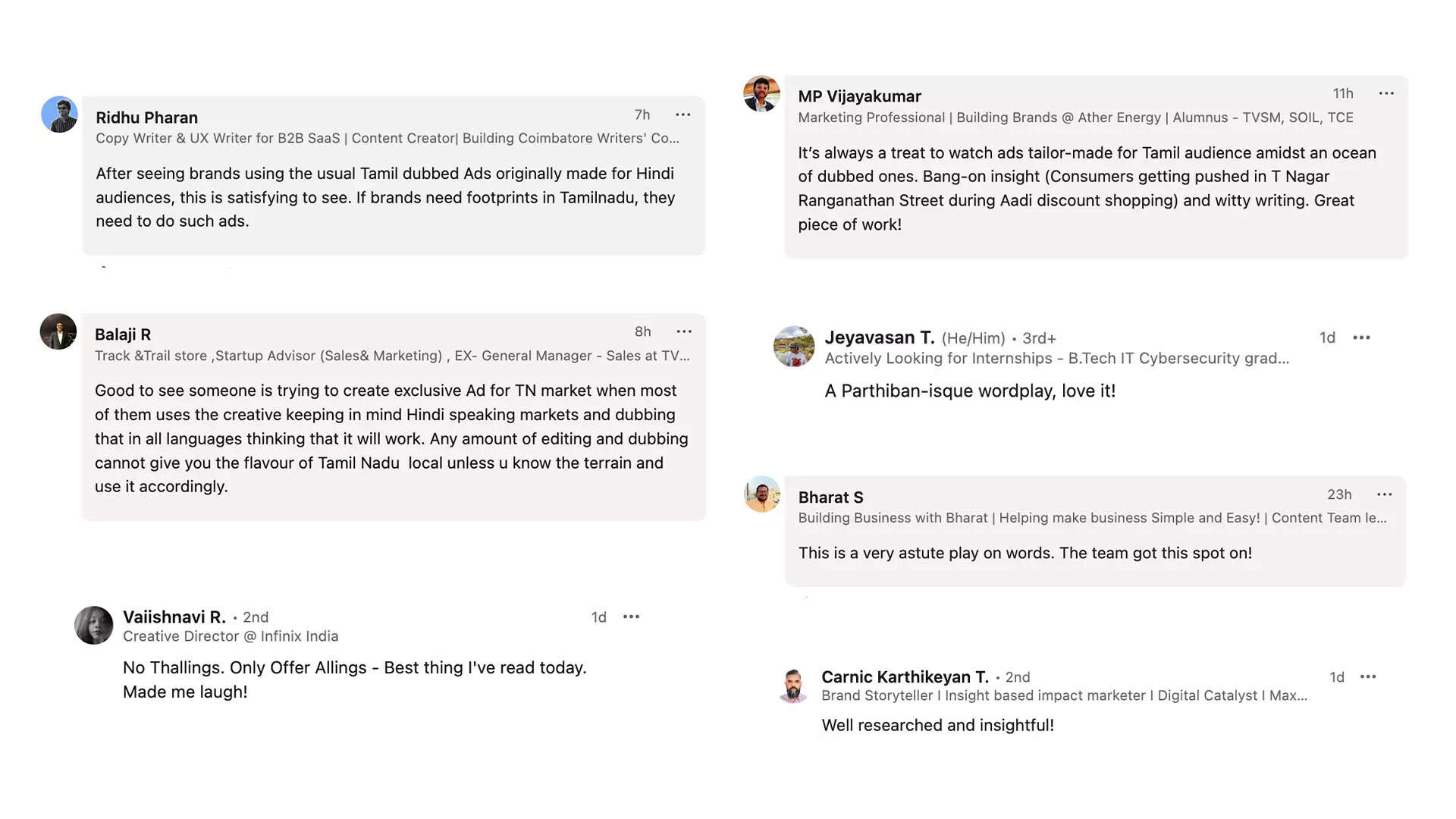Click Balaji R's profile photo
Image resolution: width=1456 pixels, height=819 pixels.
click(58, 332)
